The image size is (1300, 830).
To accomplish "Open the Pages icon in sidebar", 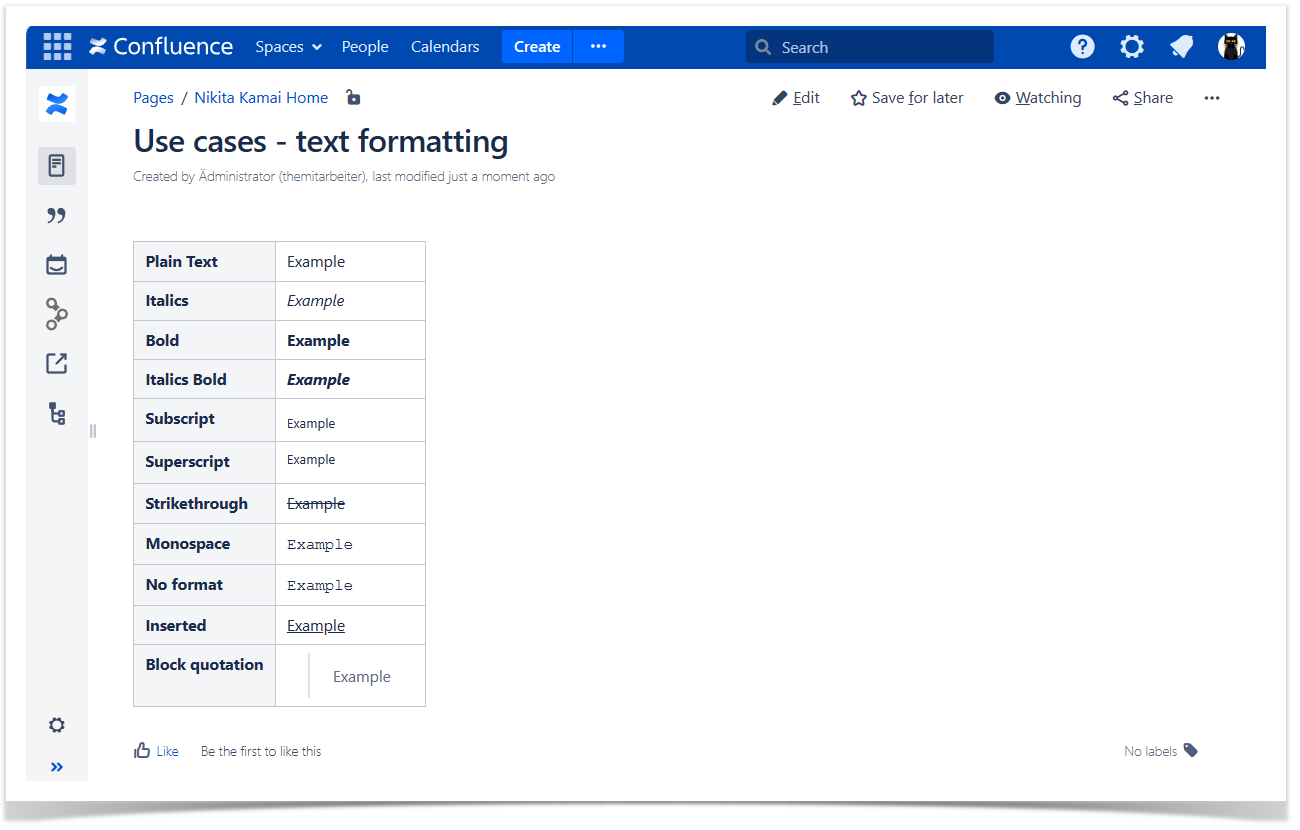I will pos(57,165).
